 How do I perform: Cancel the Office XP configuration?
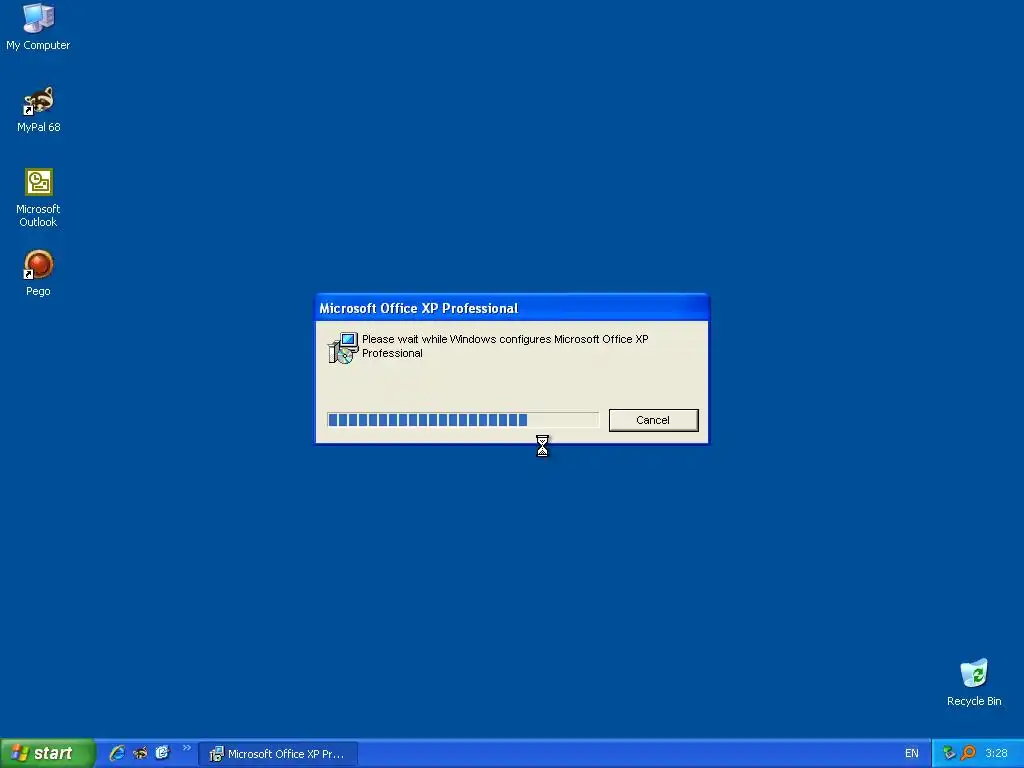click(653, 420)
